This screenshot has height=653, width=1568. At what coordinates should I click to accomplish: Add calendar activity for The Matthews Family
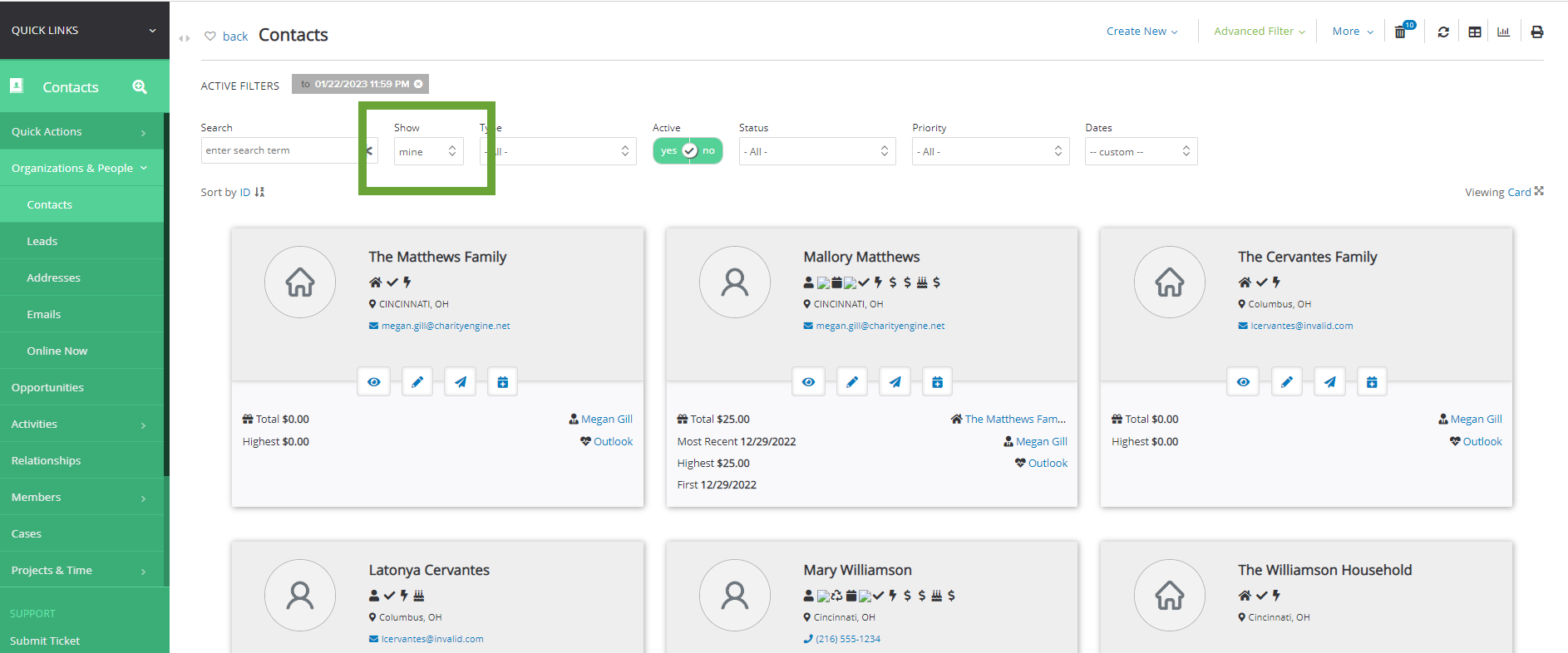(x=503, y=382)
